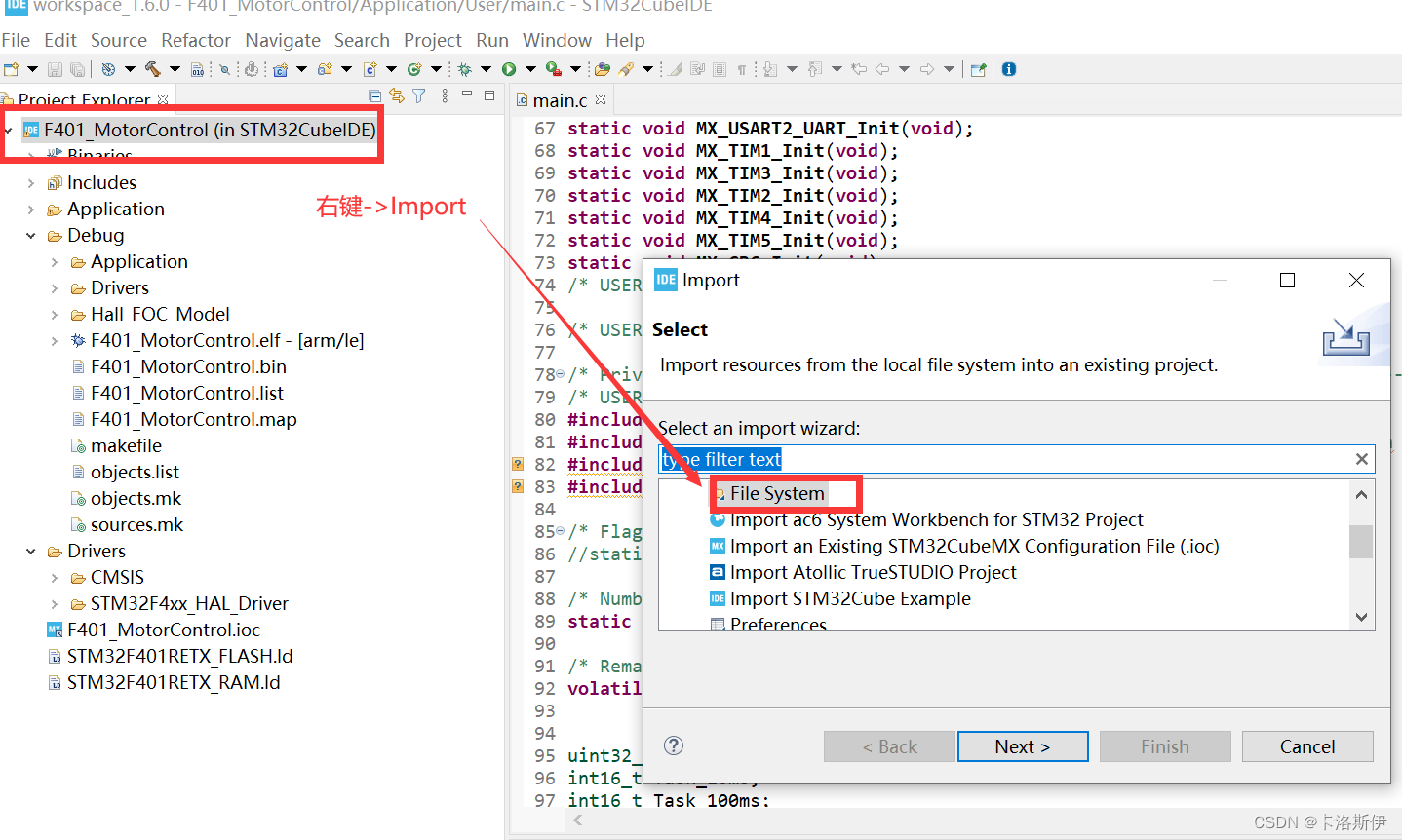Select STM32F401RETX_FLASH.ld file
The width and height of the screenshot is (1402, 840).
click(171, 657)
